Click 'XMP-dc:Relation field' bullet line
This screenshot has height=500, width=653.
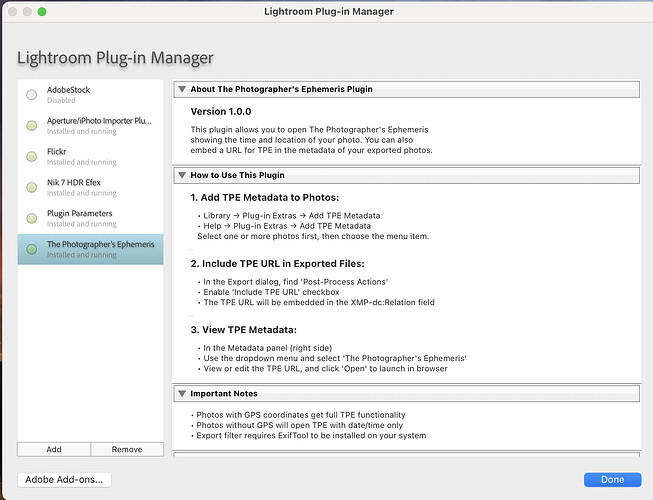[316, 303]
